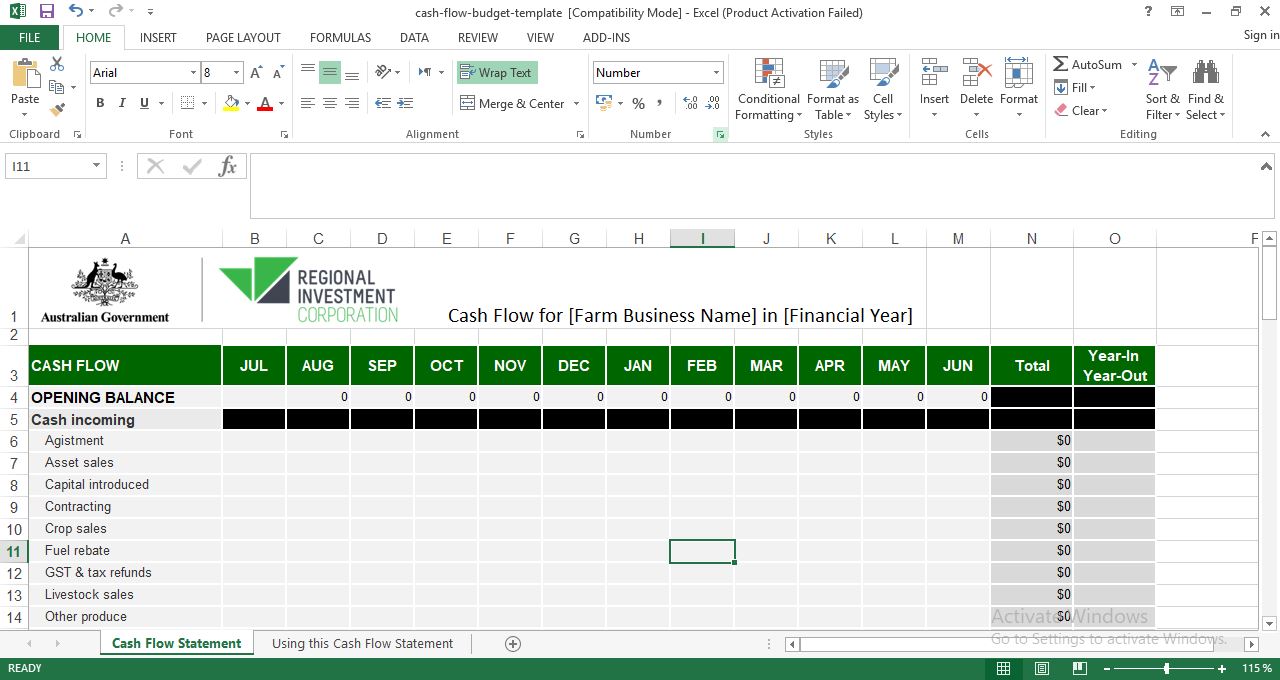This screenshot has height=680, width=1280.
Task: Open Format as Table gallery
Action: [x=833, y=90]
